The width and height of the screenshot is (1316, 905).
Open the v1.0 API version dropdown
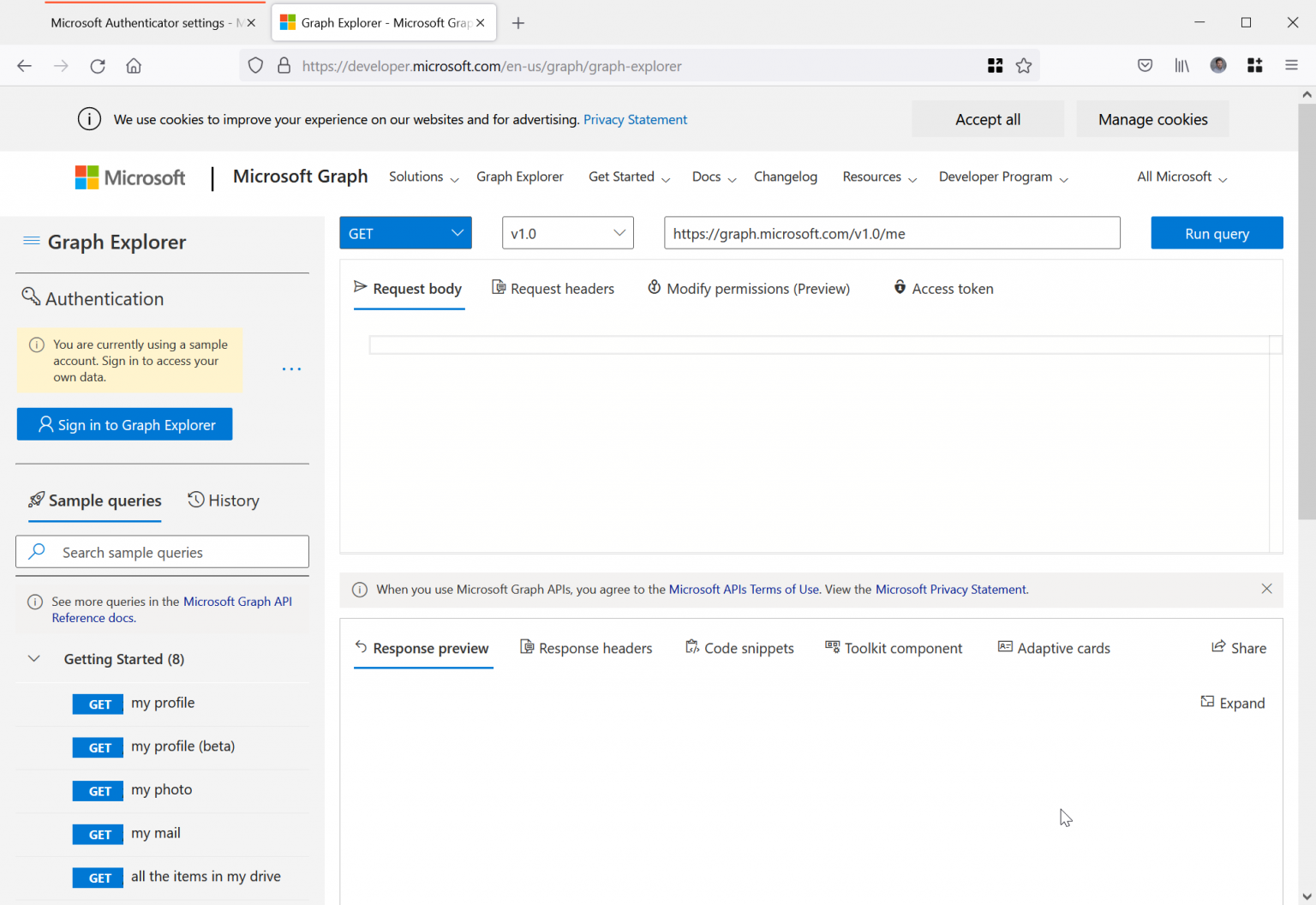[x=567, y=233]
